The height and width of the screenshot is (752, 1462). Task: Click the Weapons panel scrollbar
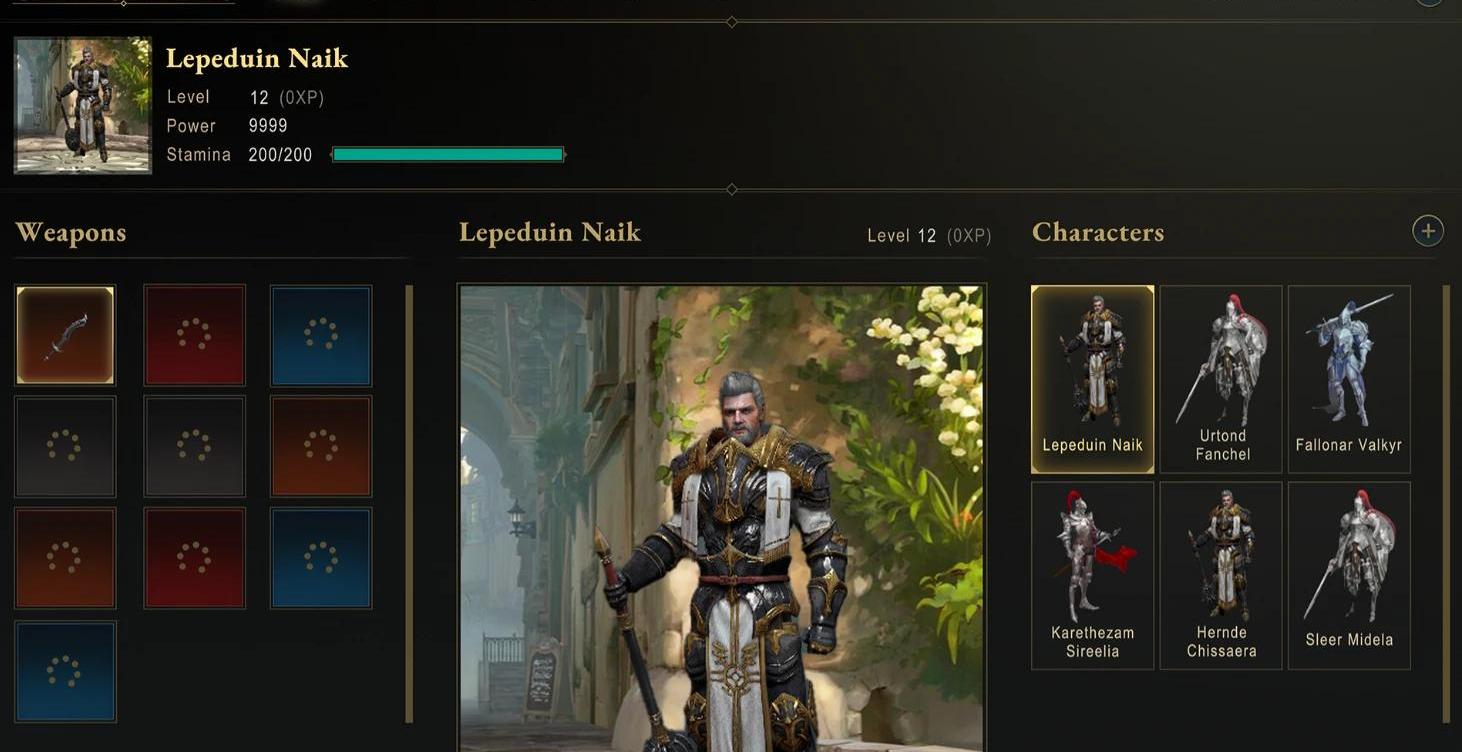409,504
